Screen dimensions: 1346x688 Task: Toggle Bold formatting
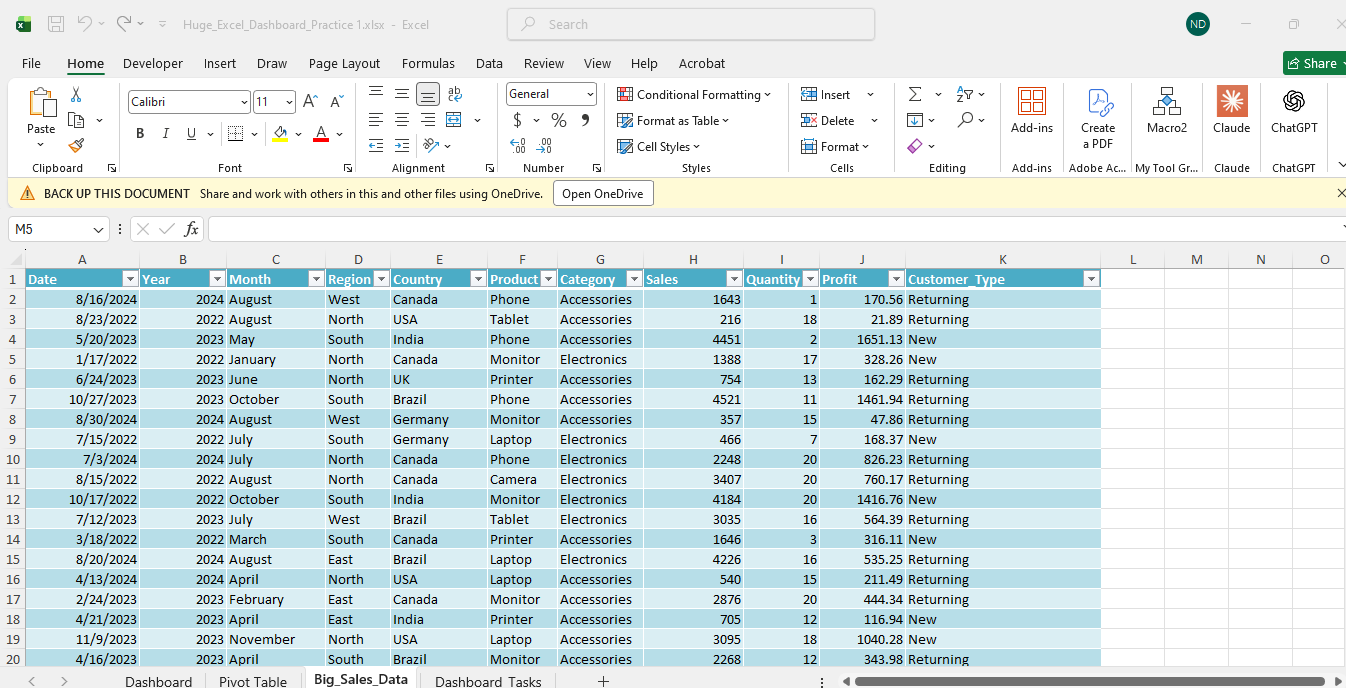[140, 134]
